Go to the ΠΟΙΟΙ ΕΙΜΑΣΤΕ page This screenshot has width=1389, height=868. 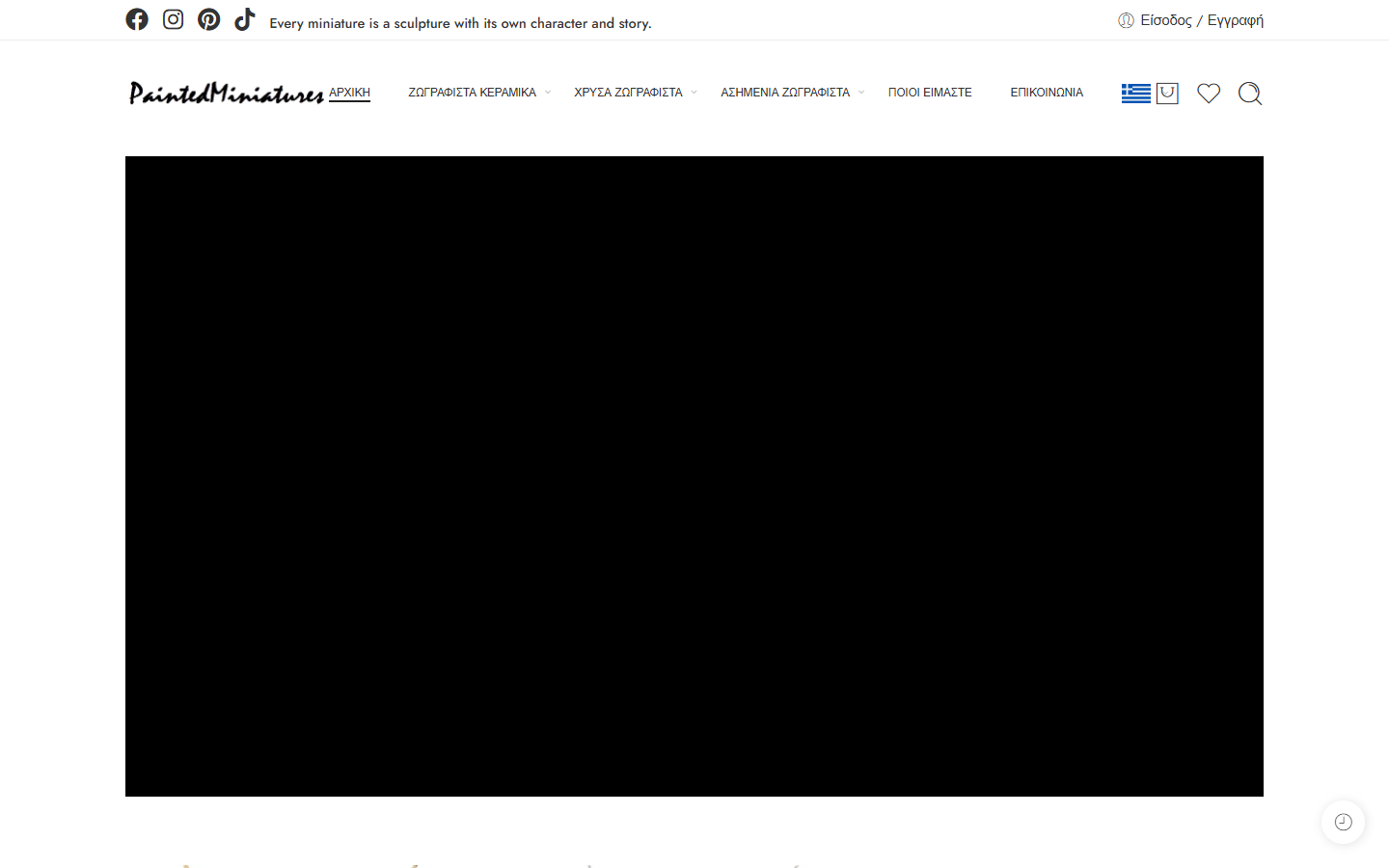[x=930, y=93]
